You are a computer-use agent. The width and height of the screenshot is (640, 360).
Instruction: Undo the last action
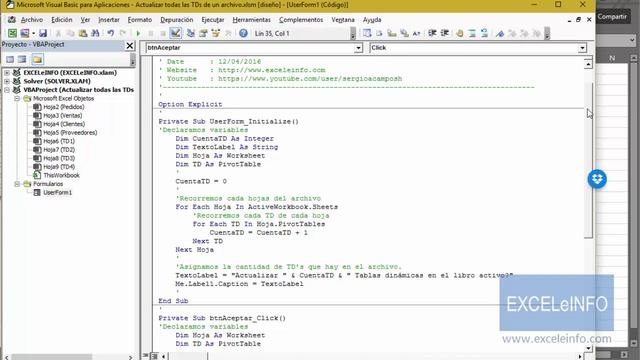click(111, 33)
